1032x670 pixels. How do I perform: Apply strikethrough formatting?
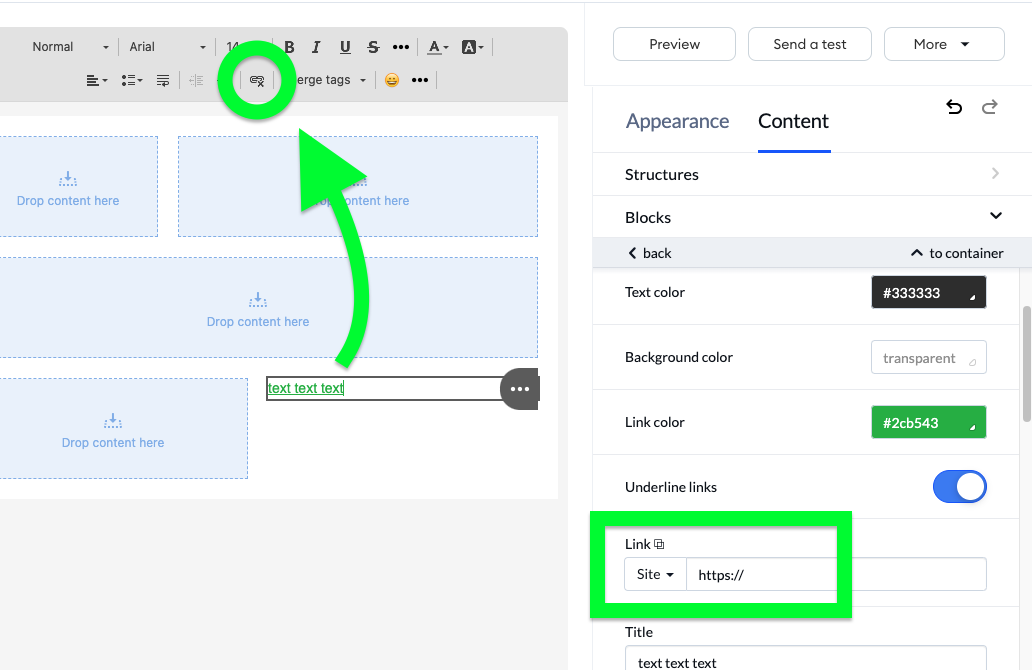tap(373, 47)
